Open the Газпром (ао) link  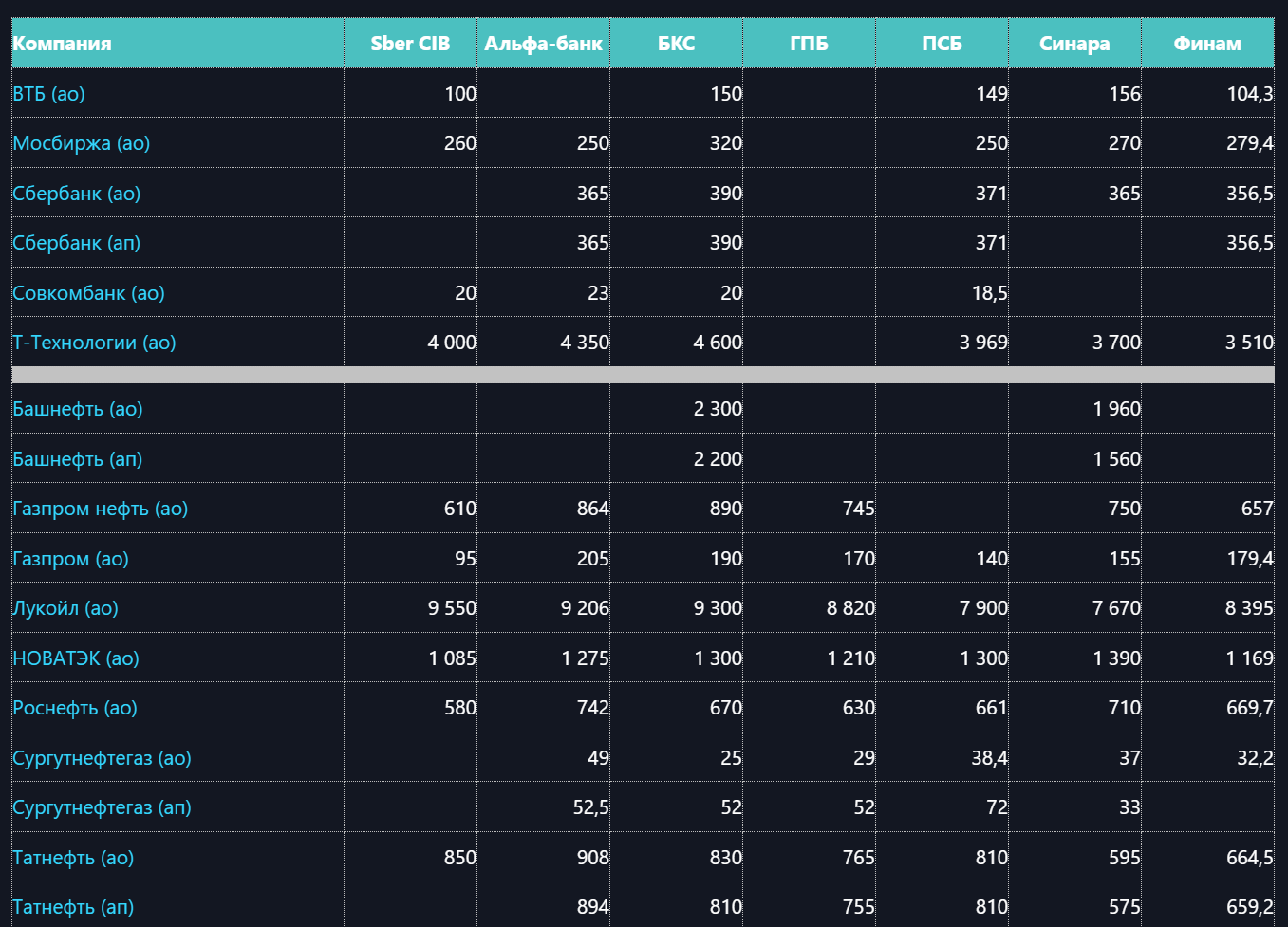70,559
